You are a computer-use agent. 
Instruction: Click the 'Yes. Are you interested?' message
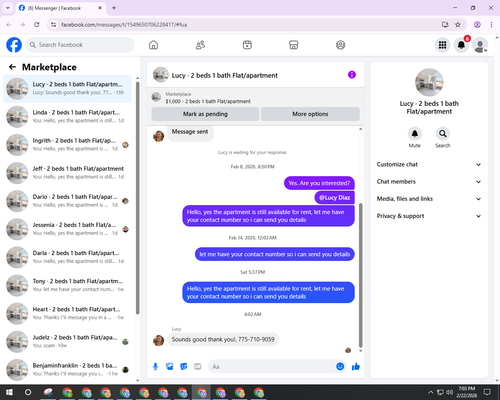319,183
